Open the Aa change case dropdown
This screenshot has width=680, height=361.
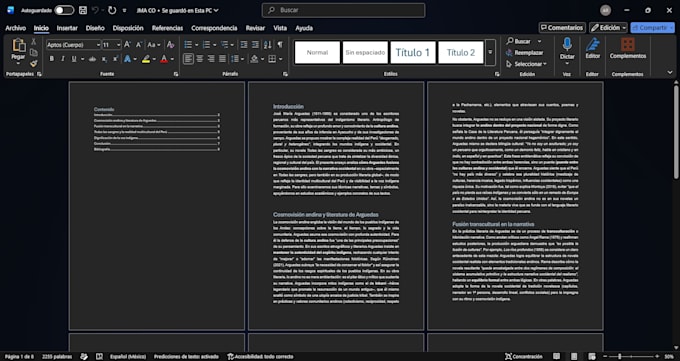[x=154, y=45]
